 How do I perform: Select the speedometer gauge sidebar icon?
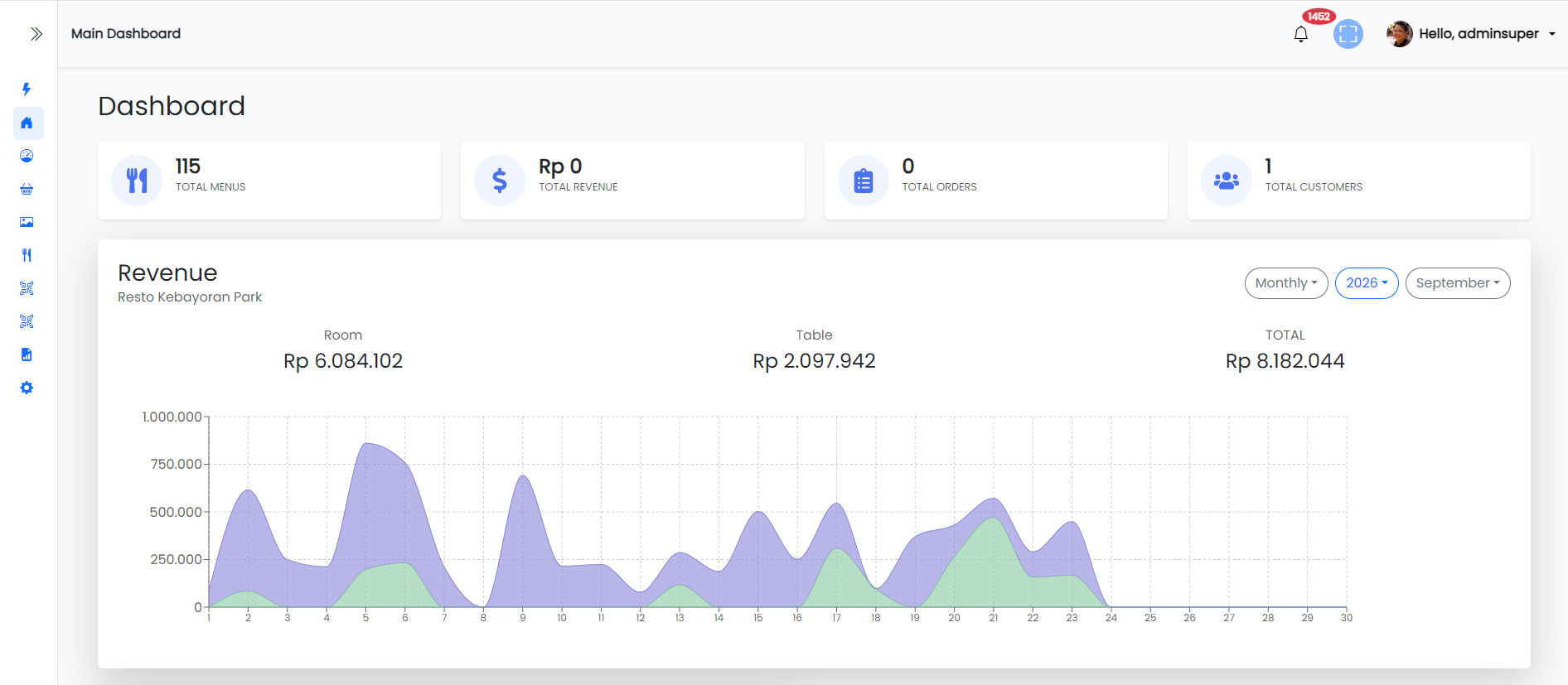(x=27, y=156)
